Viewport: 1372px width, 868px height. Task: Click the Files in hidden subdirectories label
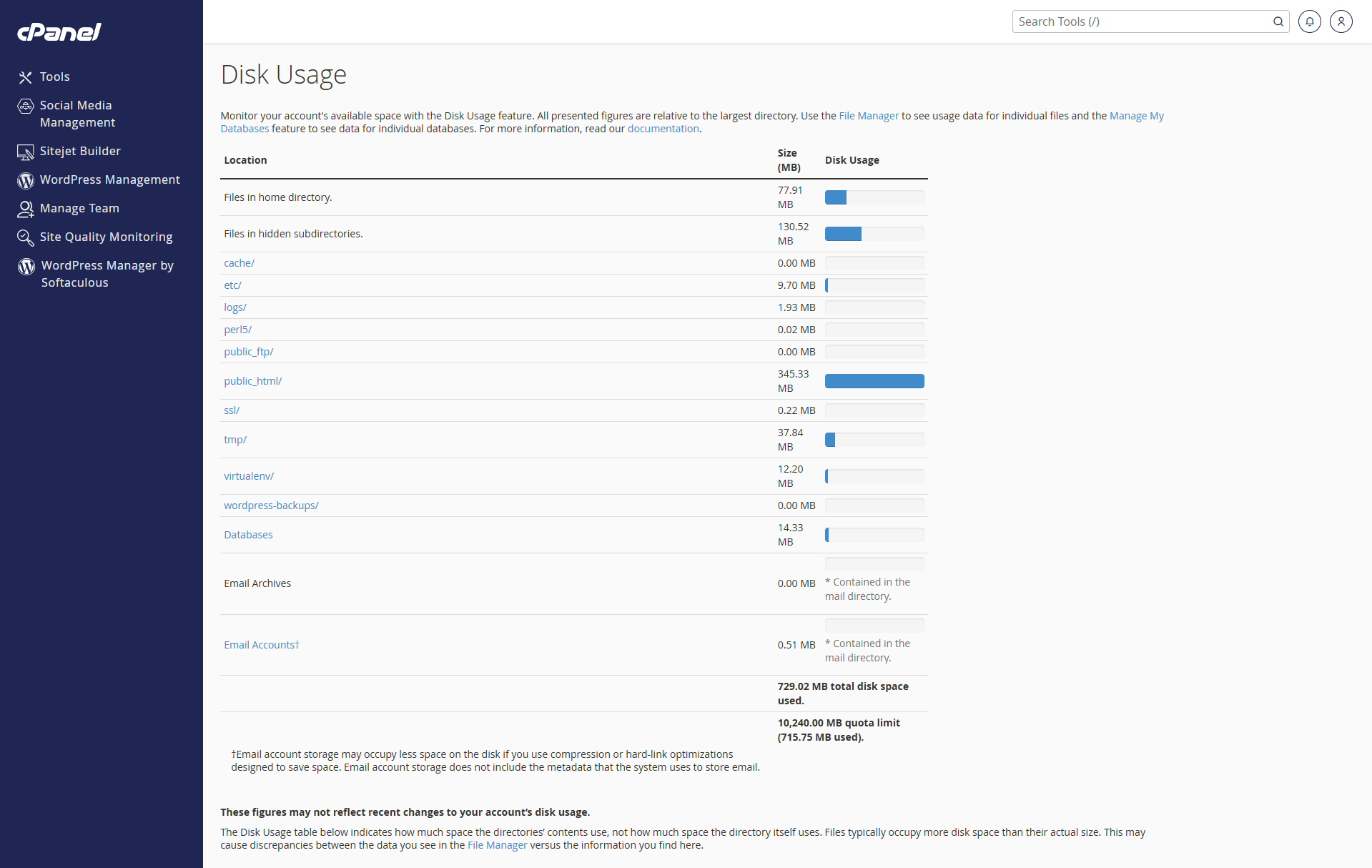click(293, 234)
